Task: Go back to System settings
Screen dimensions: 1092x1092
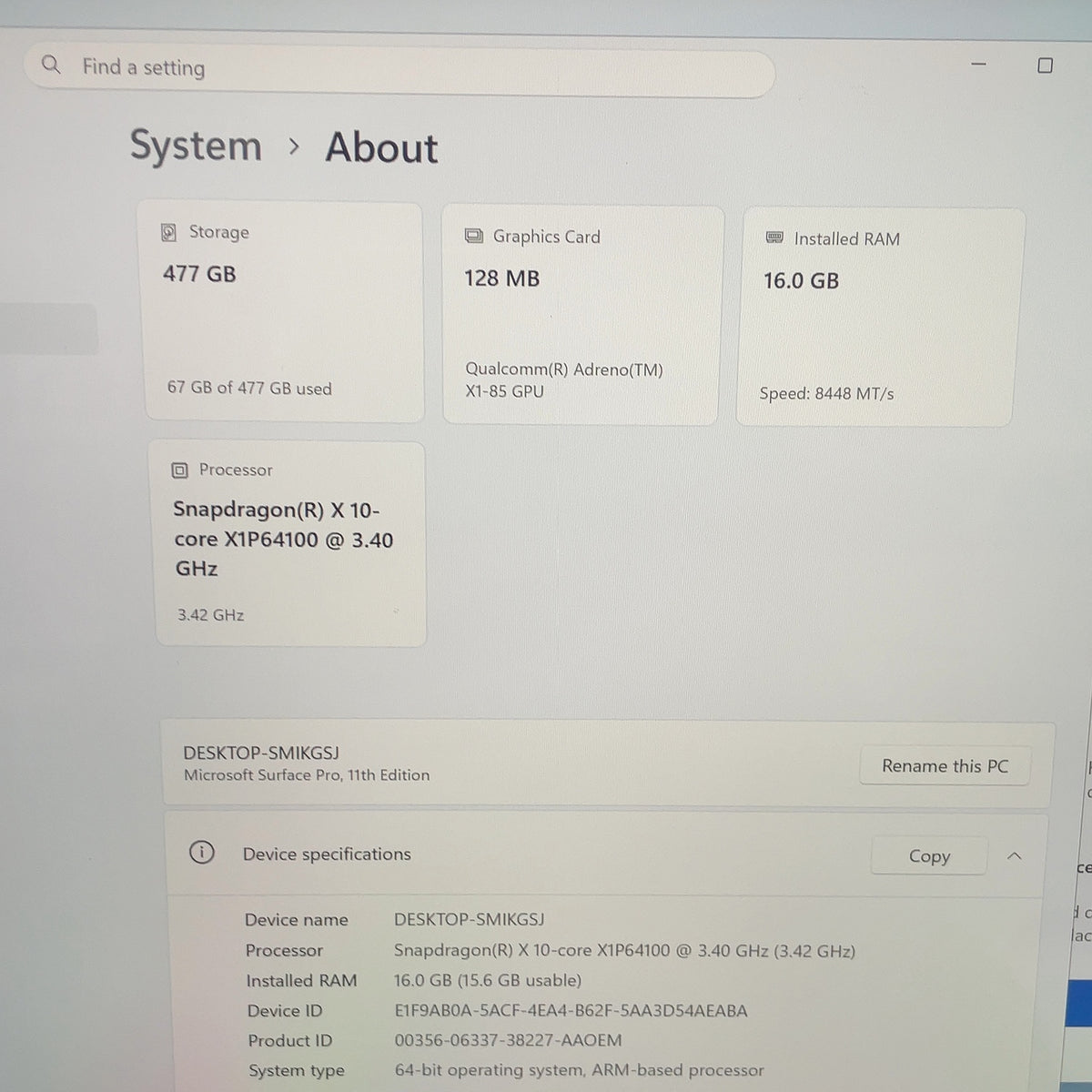Action: [196, 146]
